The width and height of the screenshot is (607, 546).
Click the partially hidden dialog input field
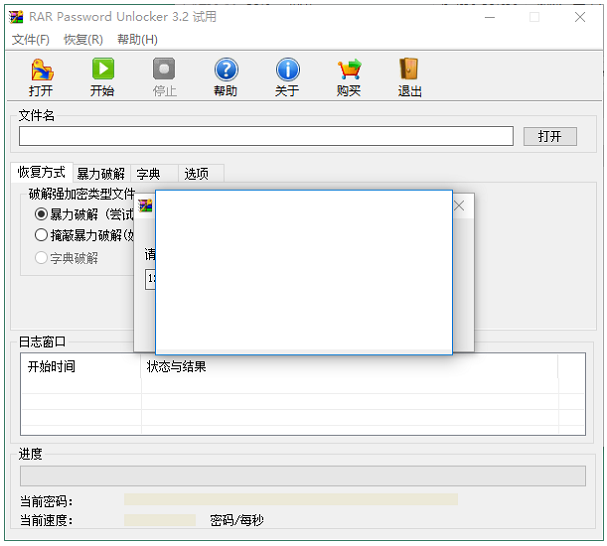coord(151,279)
